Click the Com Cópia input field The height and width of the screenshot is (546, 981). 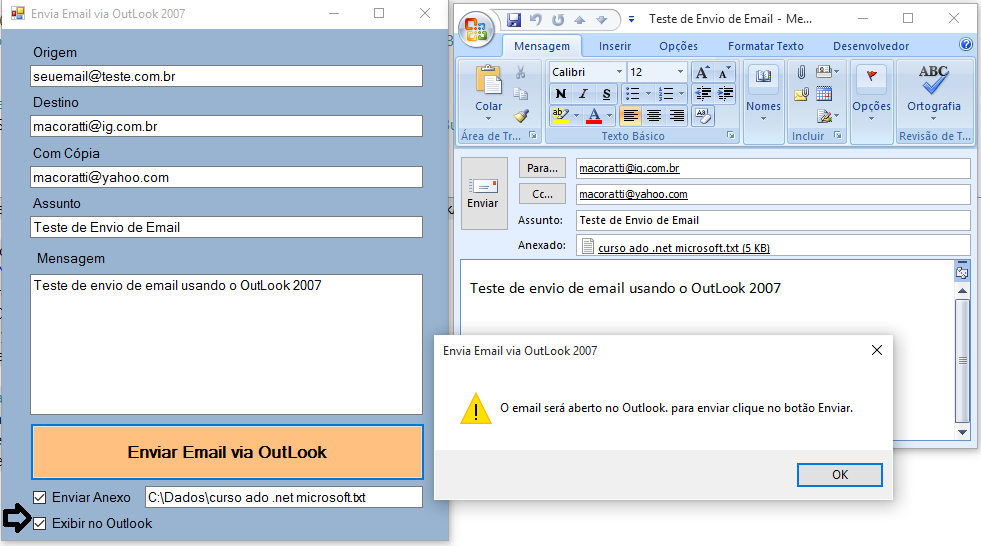point(226,177)
